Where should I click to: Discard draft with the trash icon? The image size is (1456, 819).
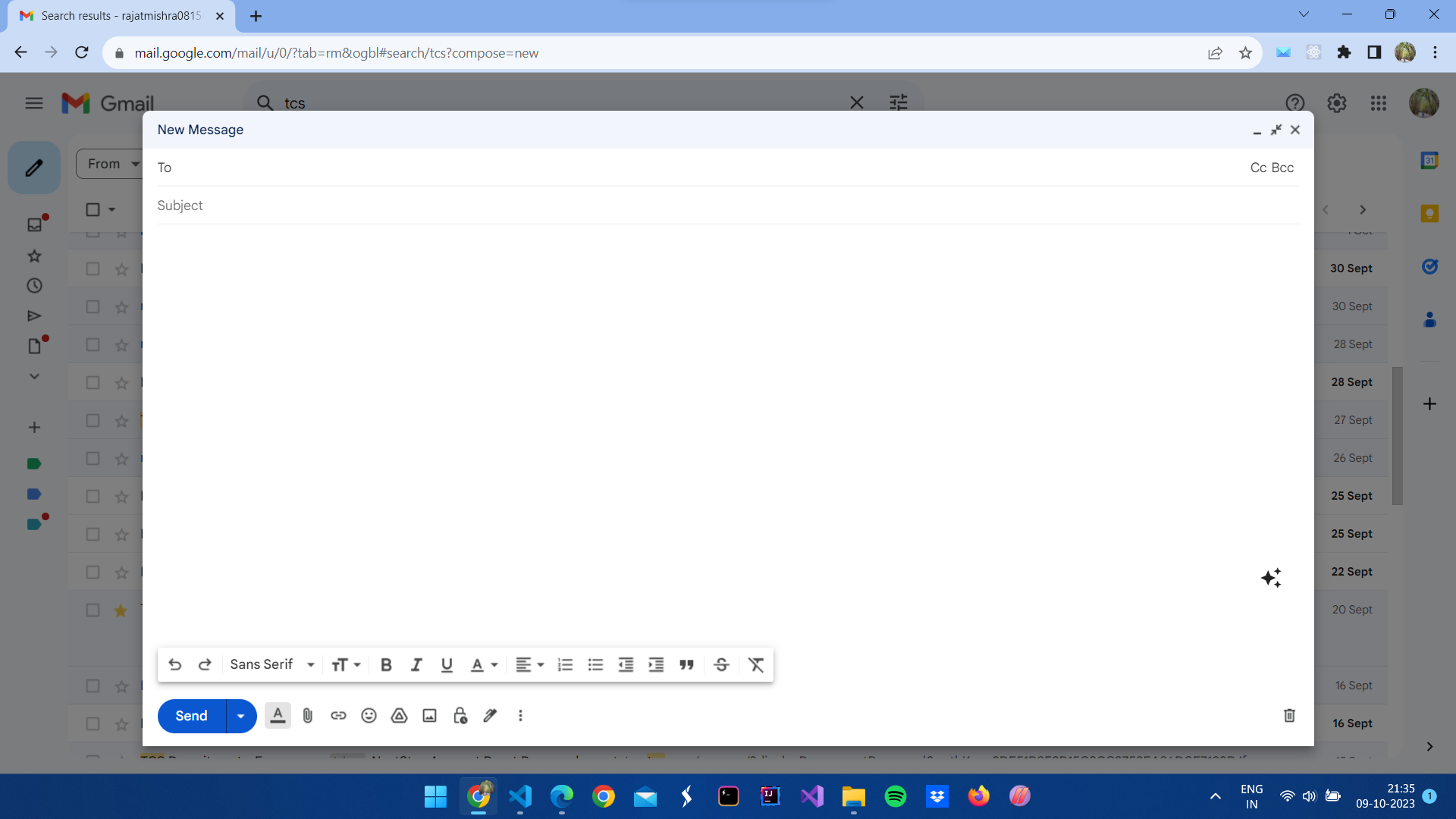click(x=1289, y=716)
